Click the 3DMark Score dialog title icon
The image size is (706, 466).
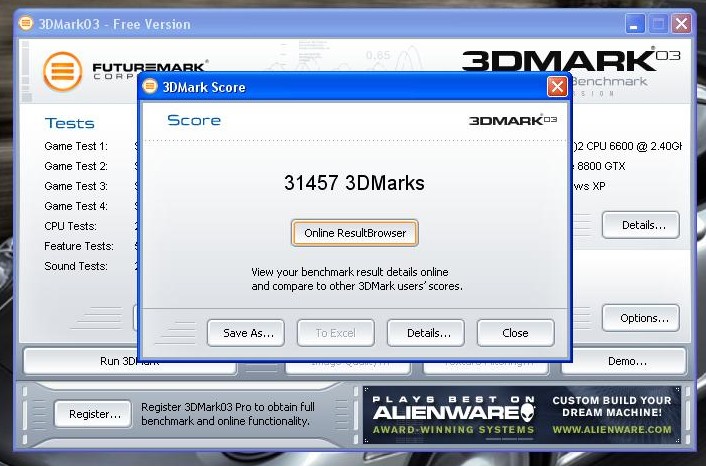(150, 86)
